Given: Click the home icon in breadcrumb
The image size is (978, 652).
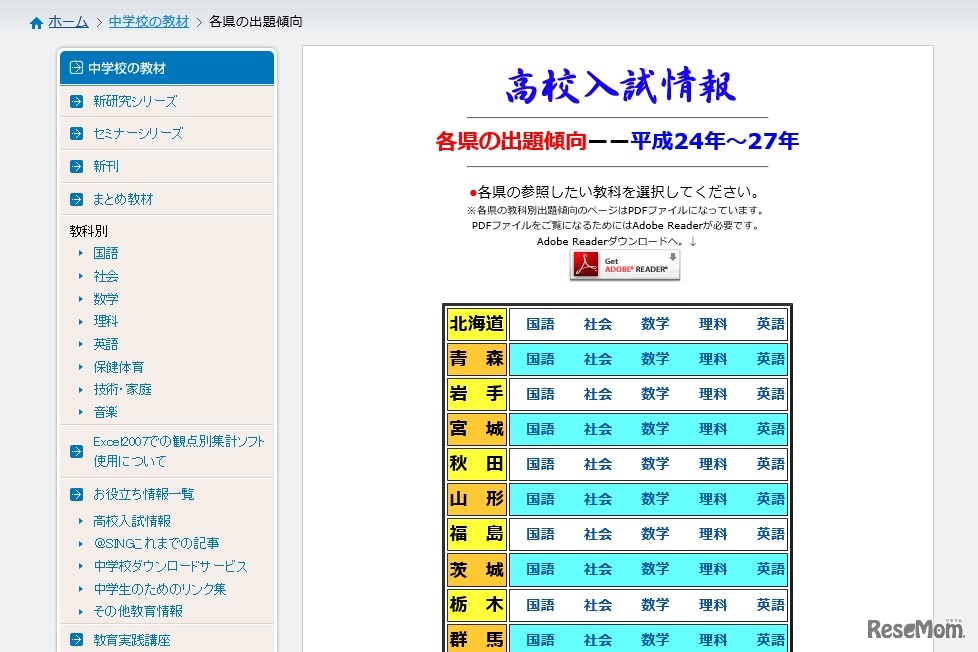Looking at the screenshot, I should (x=36, y=23).
